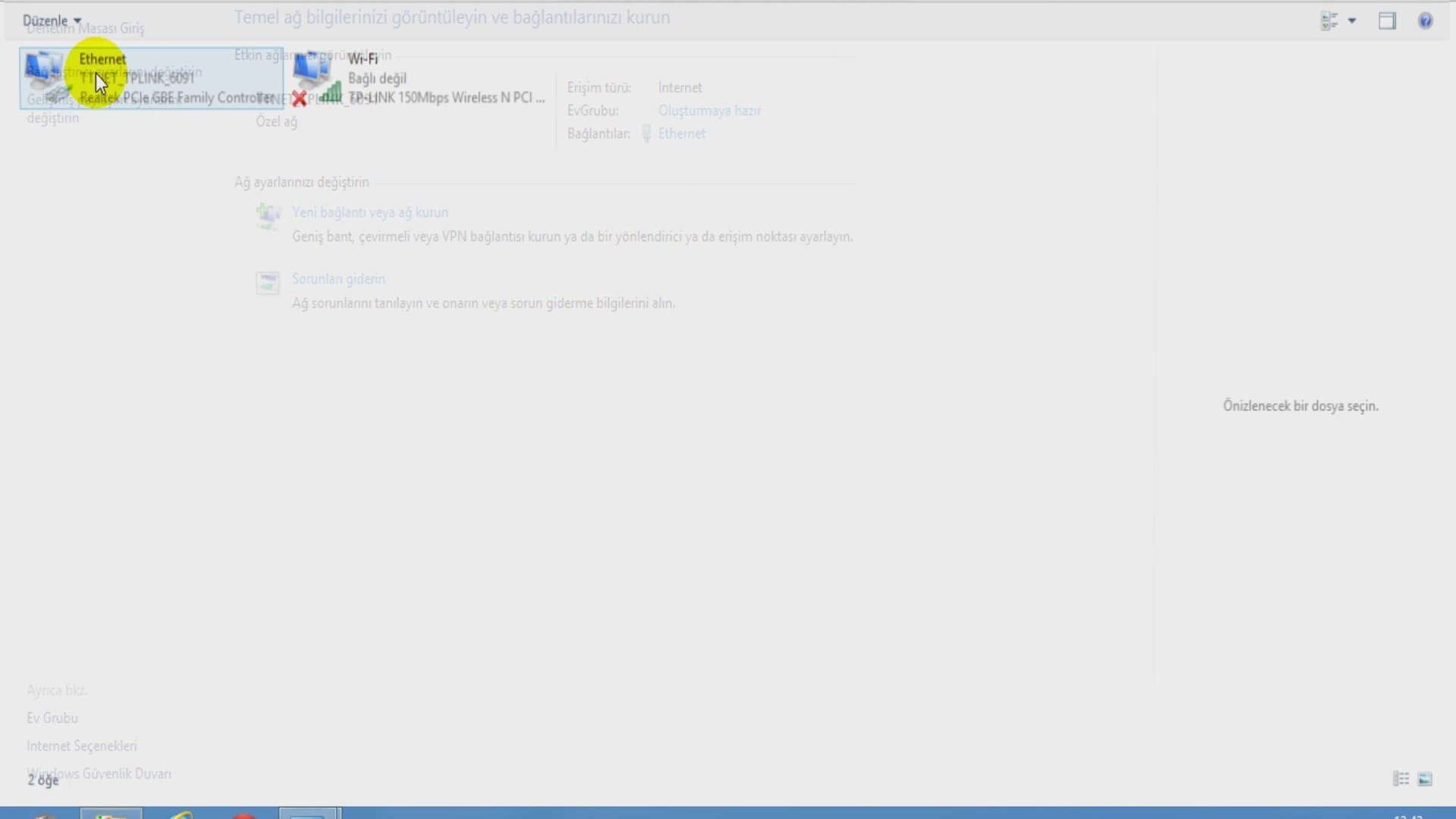The image size is (1456, 819).
Task: Click the troubleshoot problems icon
Action: tap(268, 283)
